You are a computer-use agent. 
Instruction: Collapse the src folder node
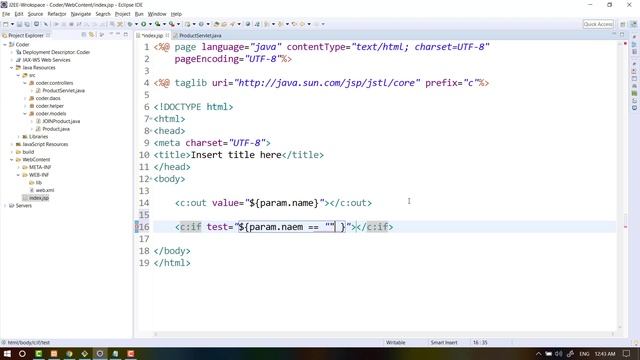(18, 75)
